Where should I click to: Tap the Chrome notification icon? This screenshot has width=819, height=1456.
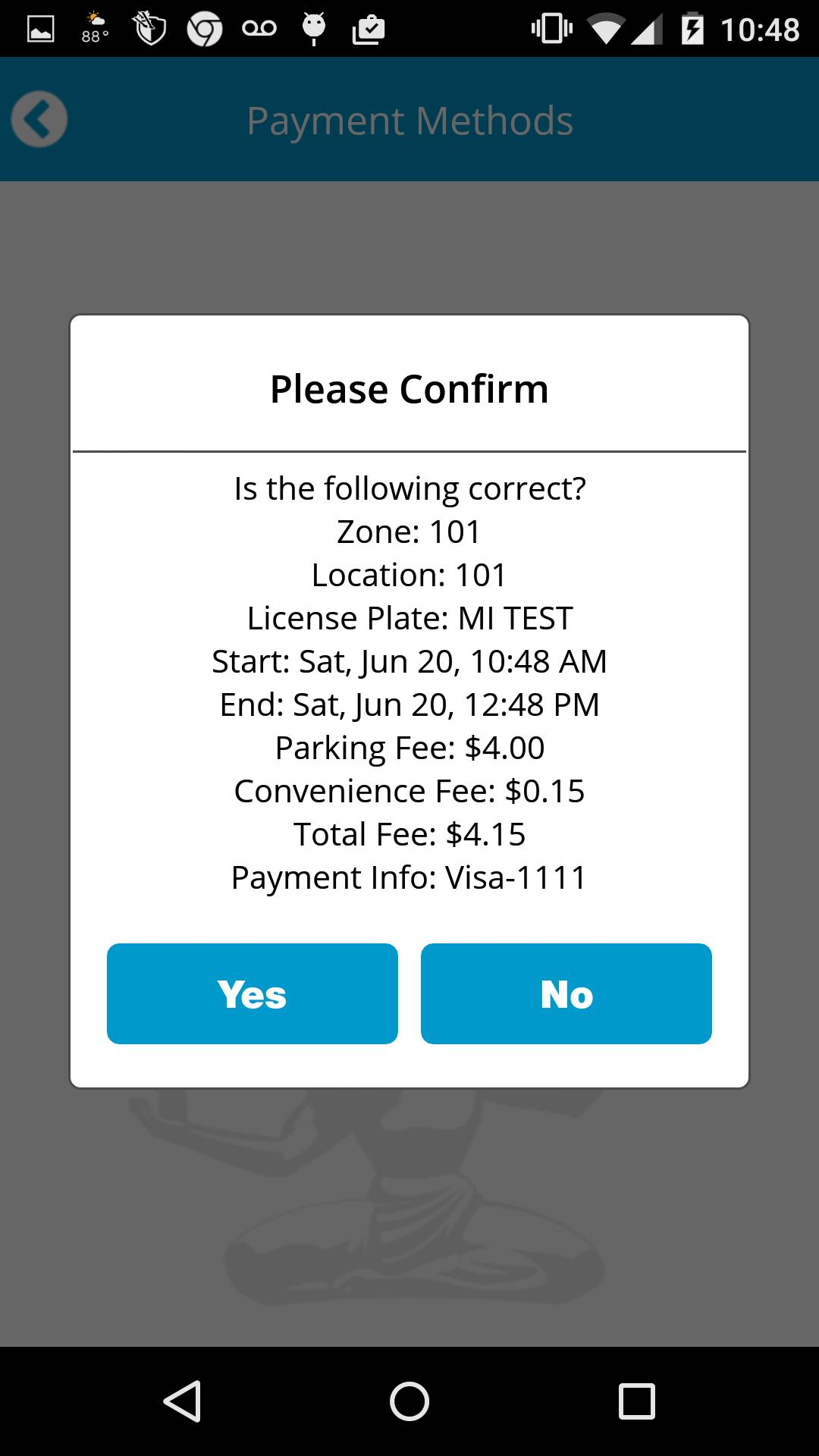(x=205, y=29)
